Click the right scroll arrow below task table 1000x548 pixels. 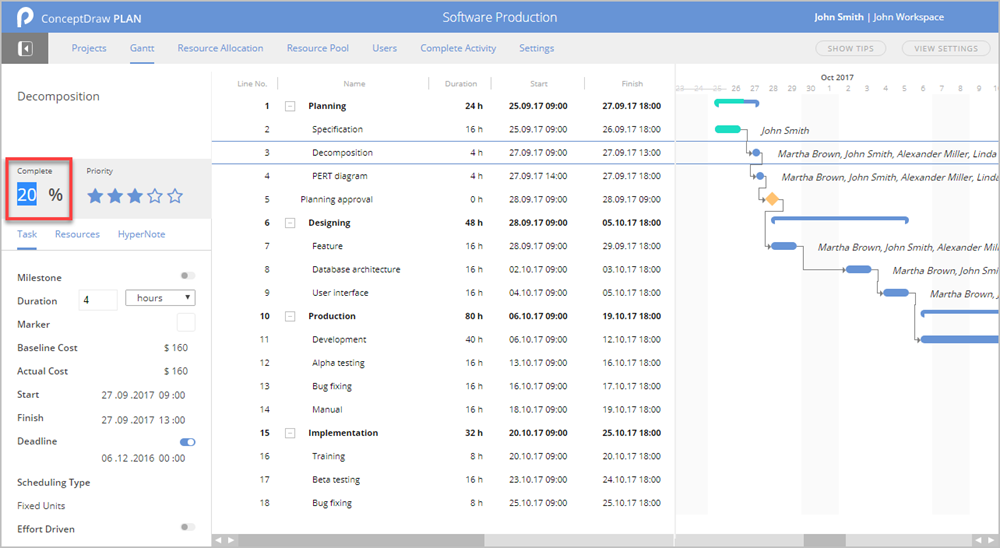pyautogui.click(x=231, y=540)
